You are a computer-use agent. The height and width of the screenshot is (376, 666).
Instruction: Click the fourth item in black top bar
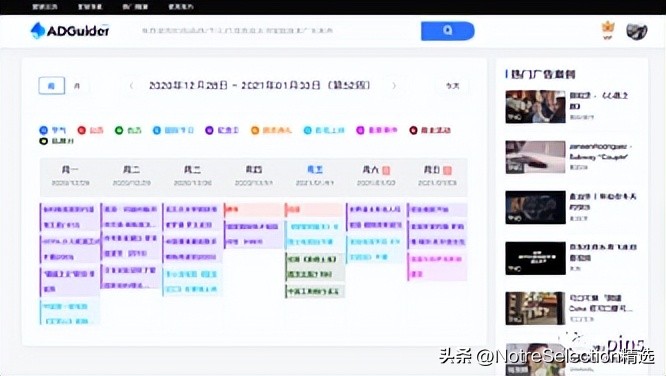point(181,7)
